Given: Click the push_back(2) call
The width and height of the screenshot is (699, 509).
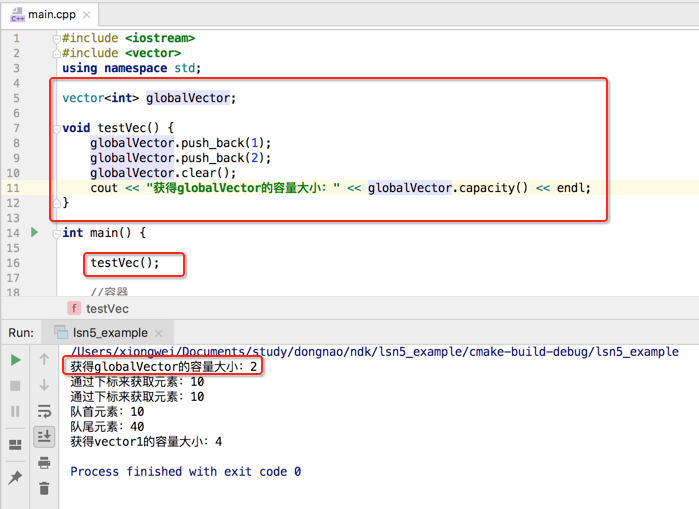Looking at the screenshot, I should point(222,158).
